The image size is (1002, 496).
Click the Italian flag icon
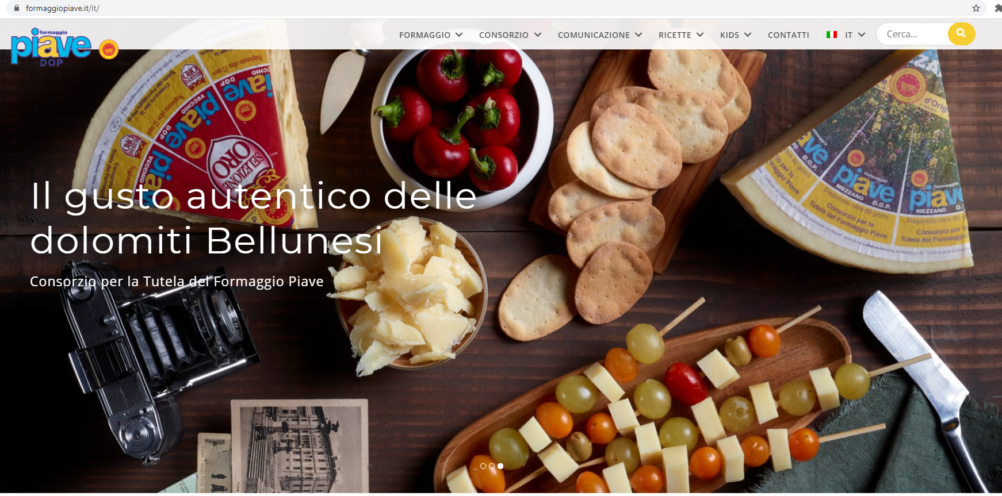coord(831,35)
